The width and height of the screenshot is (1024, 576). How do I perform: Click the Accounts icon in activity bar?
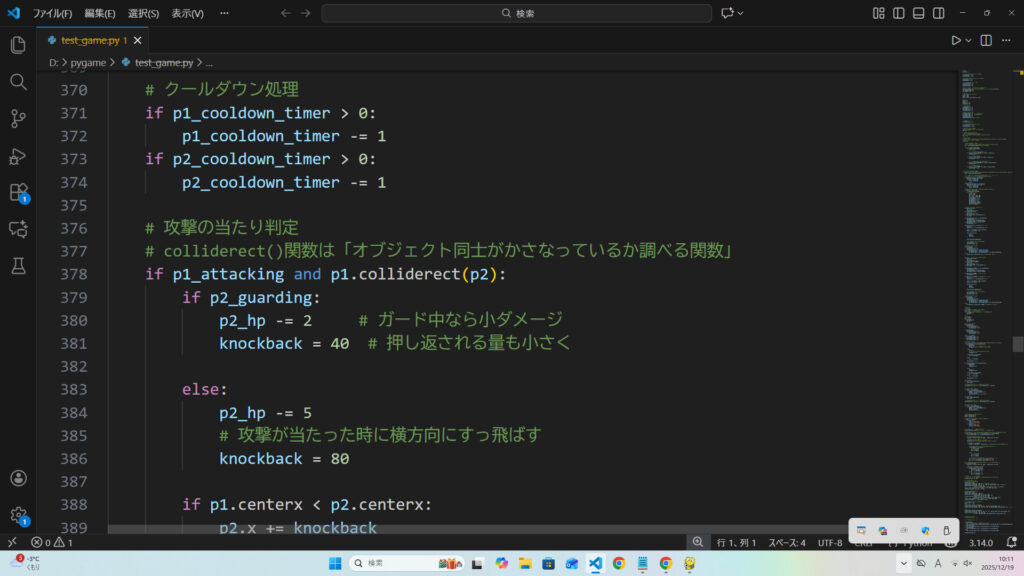(x=18, y=479)
